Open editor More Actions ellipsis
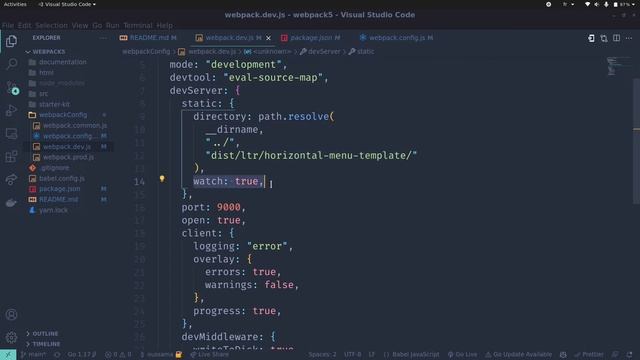This screenshot has width=640, height=360. (x=629, y=38)
